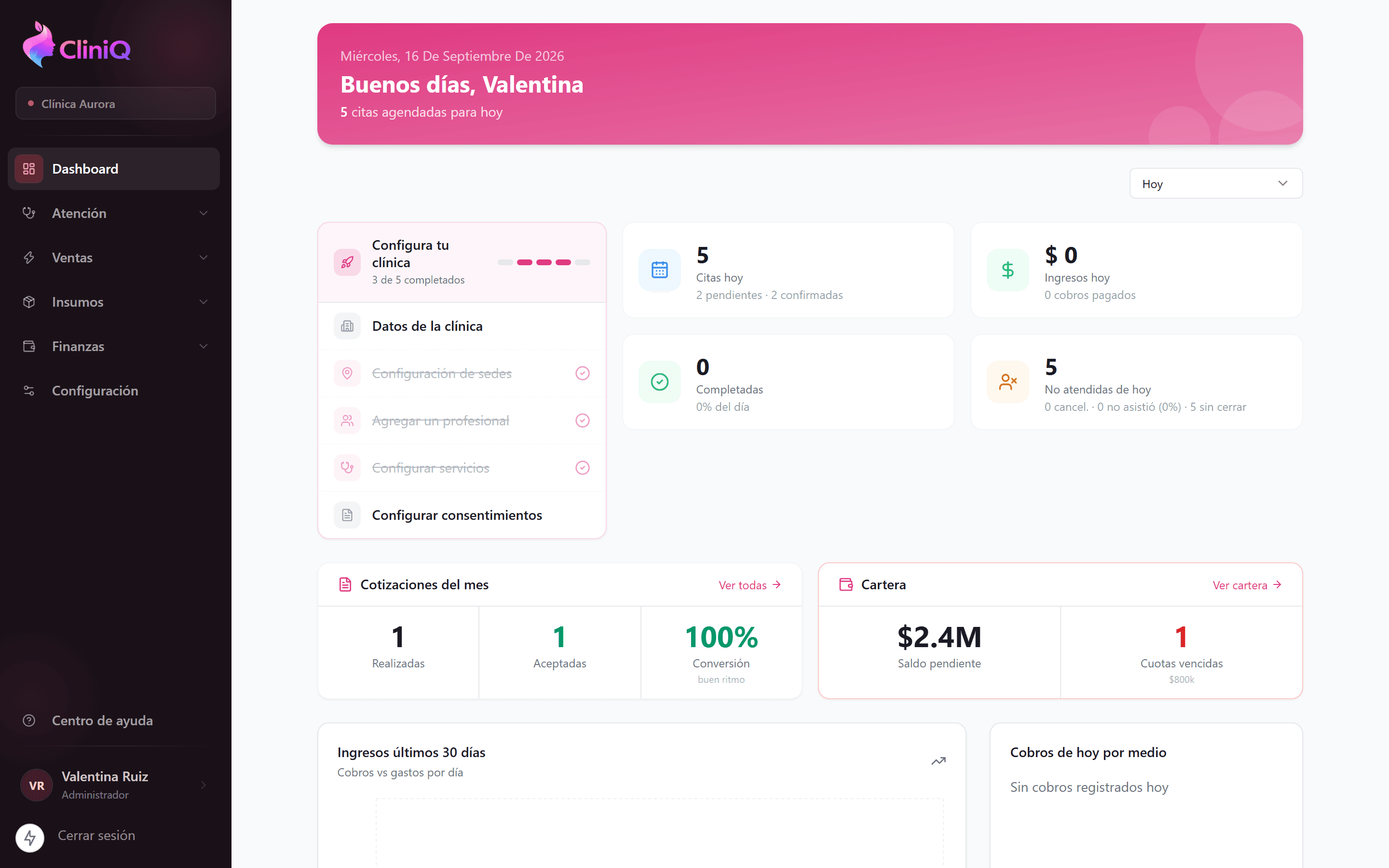
Task: Click the Centro de ayuda question icon
Action: pyautogui.click(x=29, y=720)
